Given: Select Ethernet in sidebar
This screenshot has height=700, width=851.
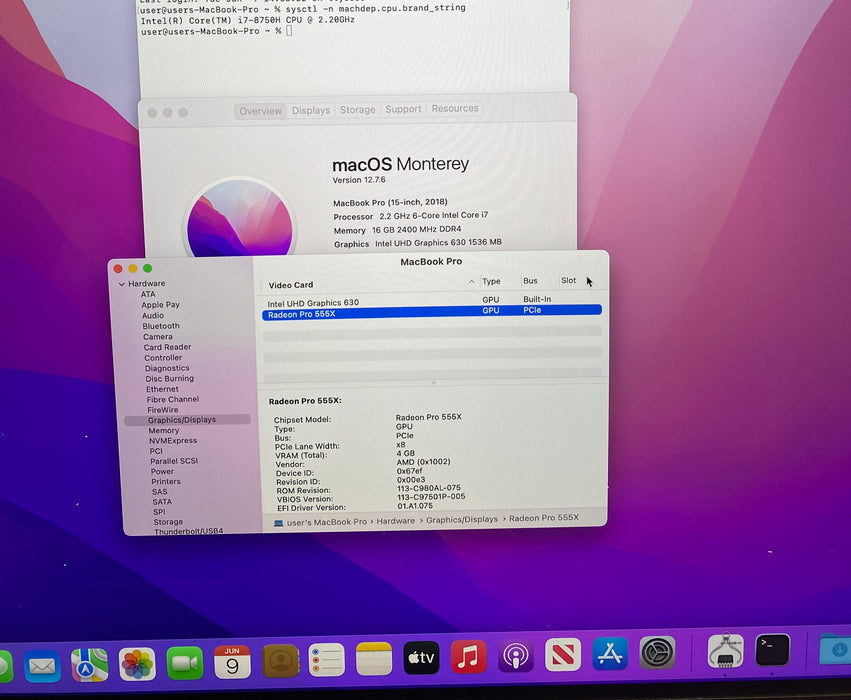Looking at the screenshot, I should [x=162, y=389].
